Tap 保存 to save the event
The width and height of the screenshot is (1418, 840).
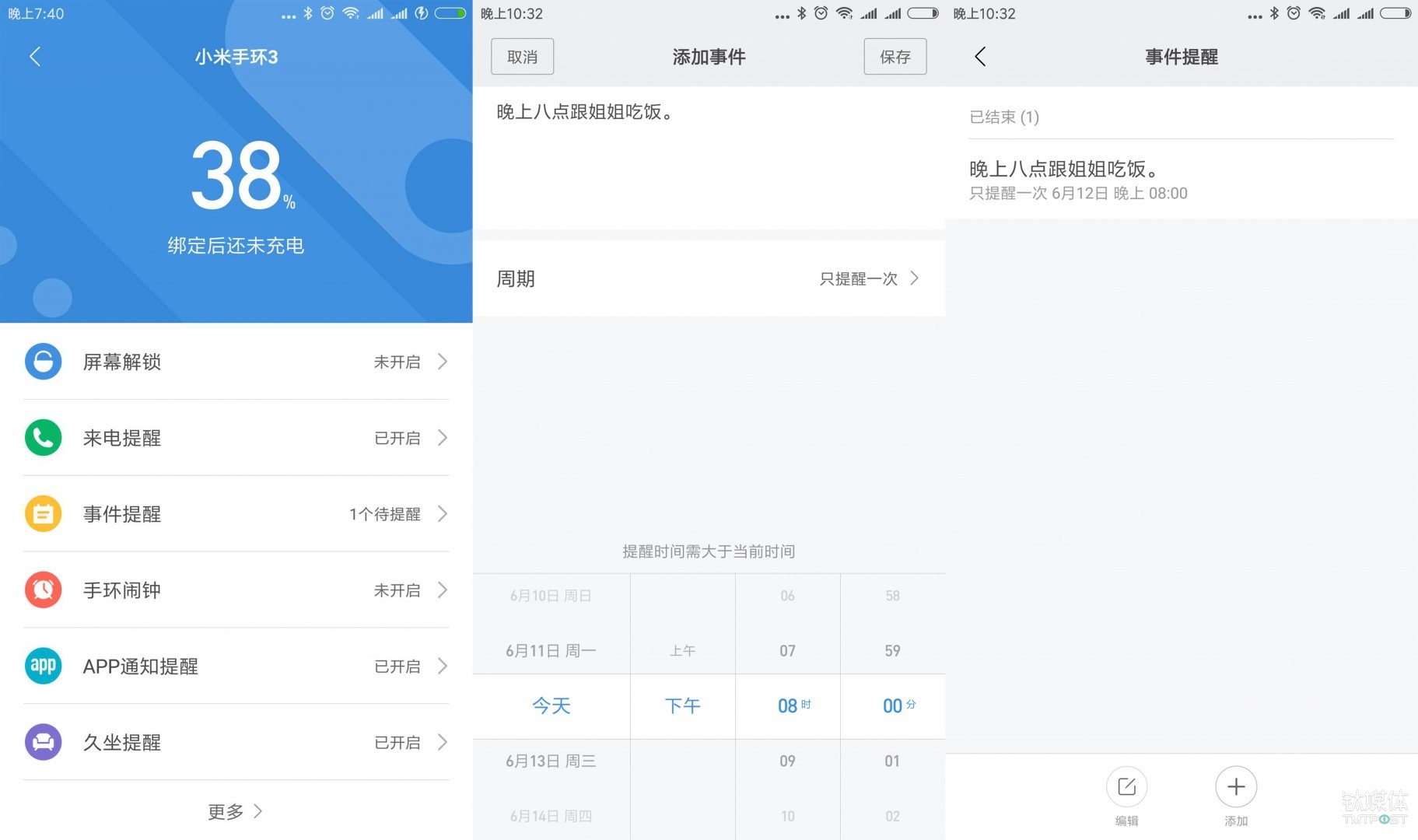point(895,56)
